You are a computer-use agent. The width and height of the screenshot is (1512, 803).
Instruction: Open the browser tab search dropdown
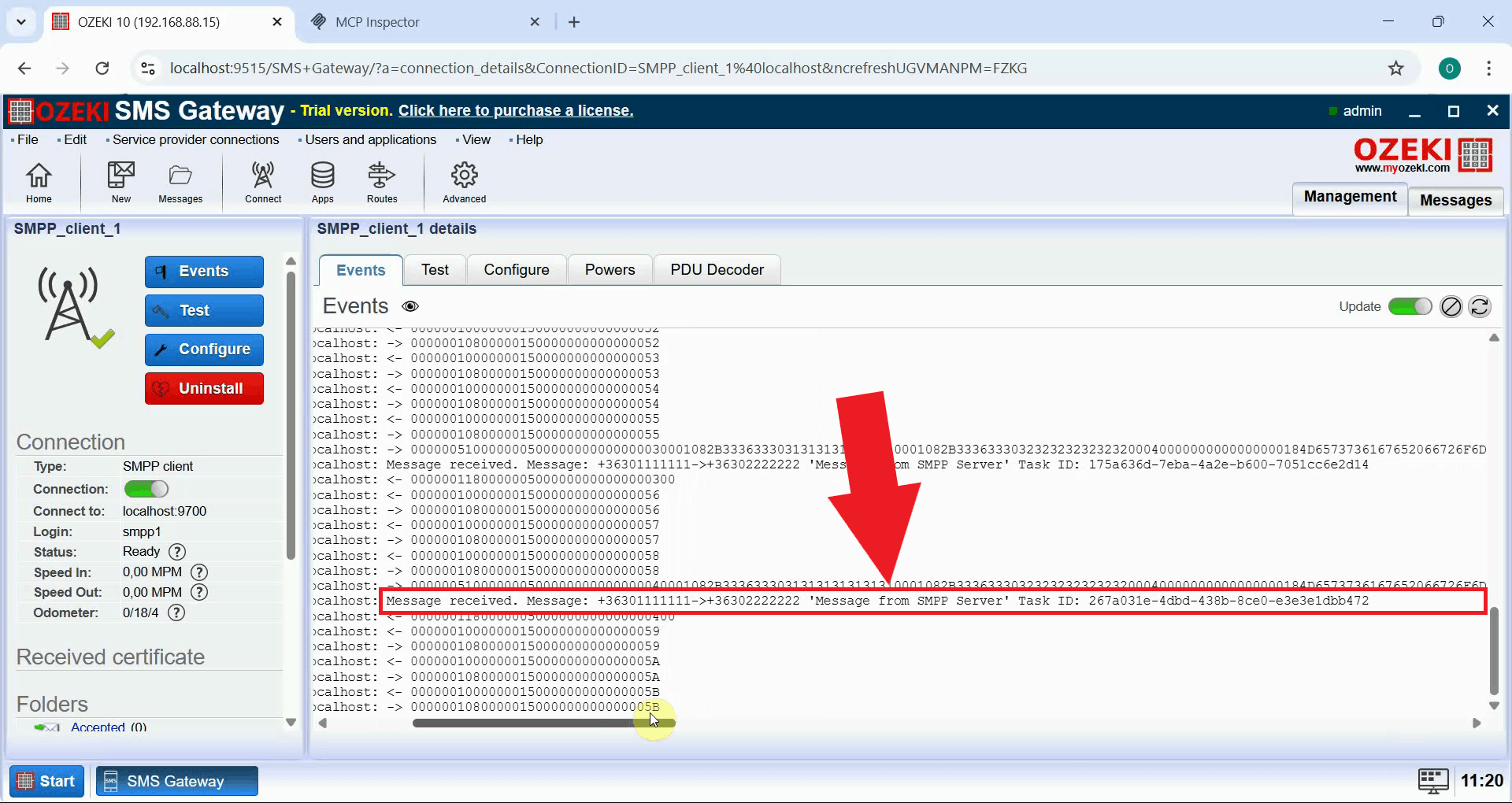click(20, 21)
